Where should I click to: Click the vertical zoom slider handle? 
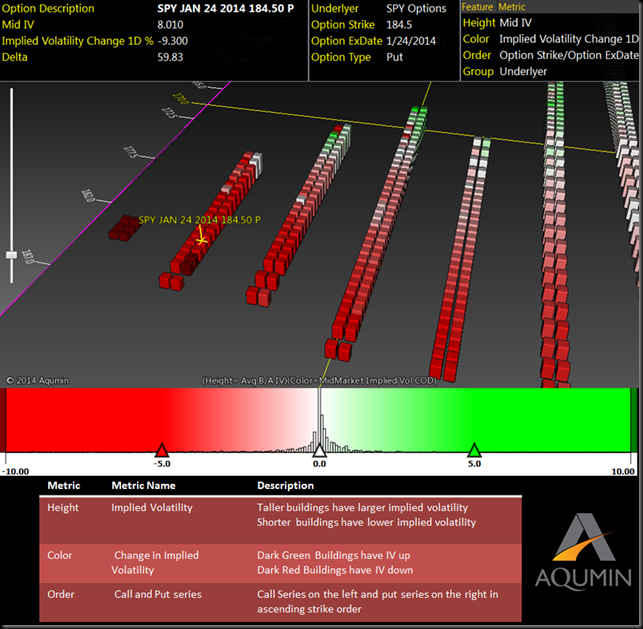(11, 255)
